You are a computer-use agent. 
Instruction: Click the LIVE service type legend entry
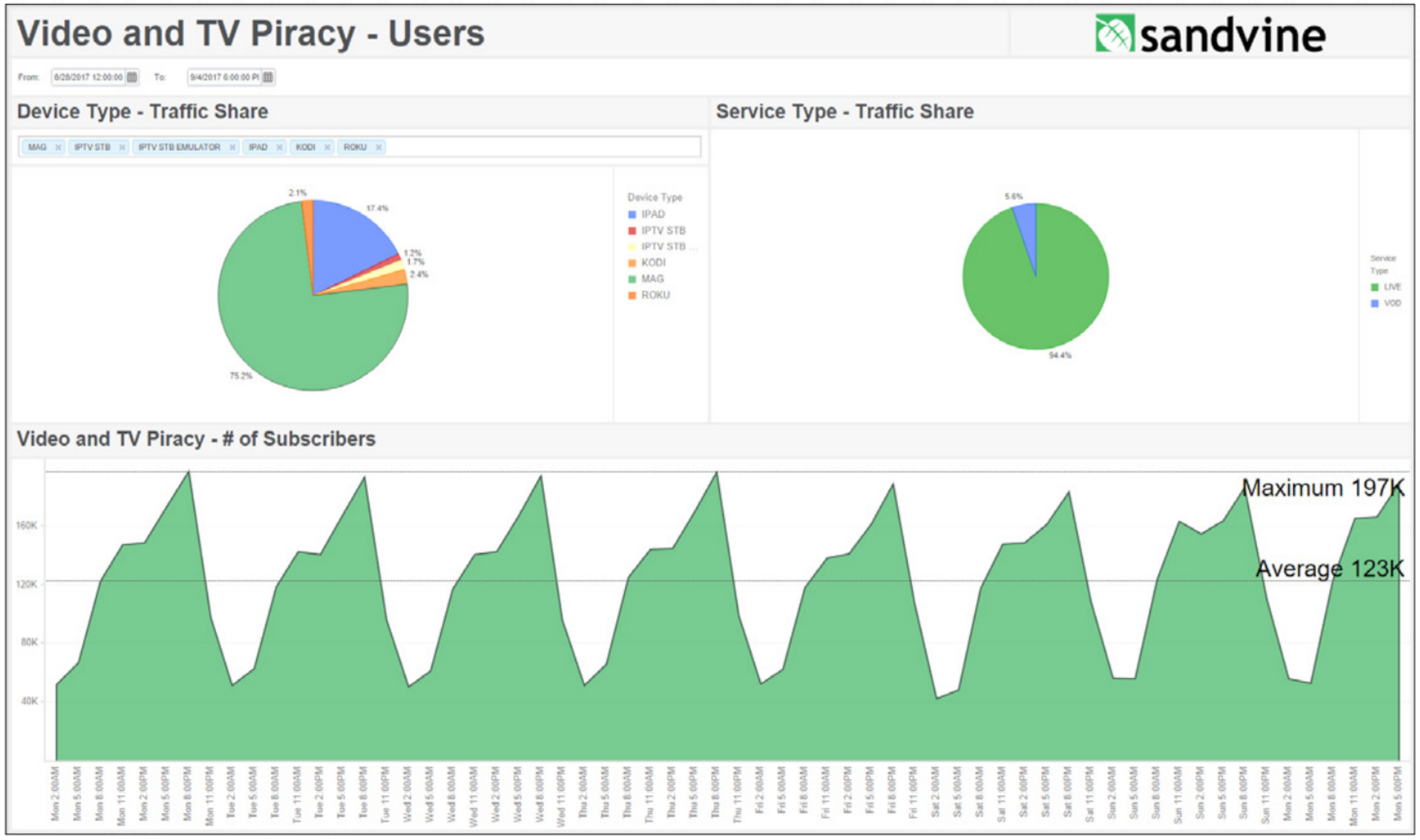point(1386,287)
